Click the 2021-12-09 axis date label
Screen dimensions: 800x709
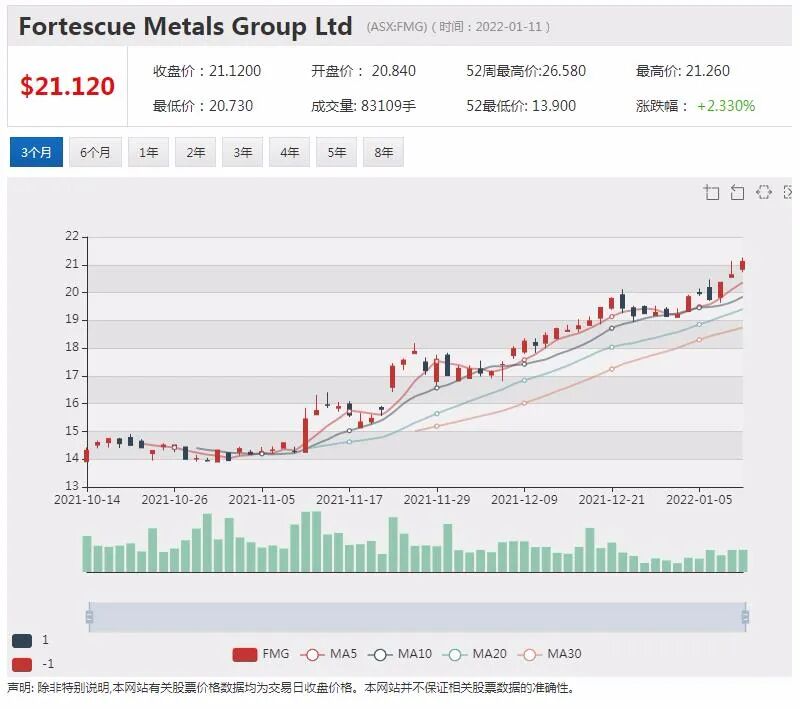coord(524,499)
